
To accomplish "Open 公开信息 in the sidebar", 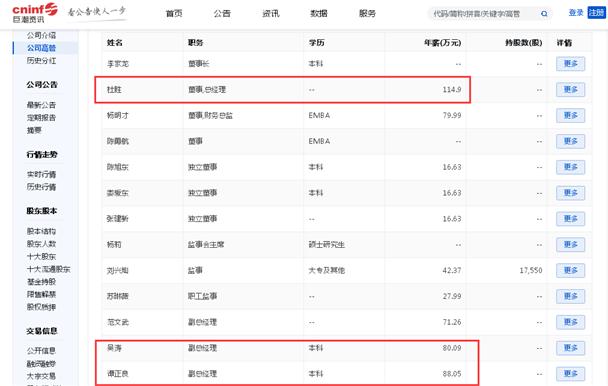I will (41, 351).
